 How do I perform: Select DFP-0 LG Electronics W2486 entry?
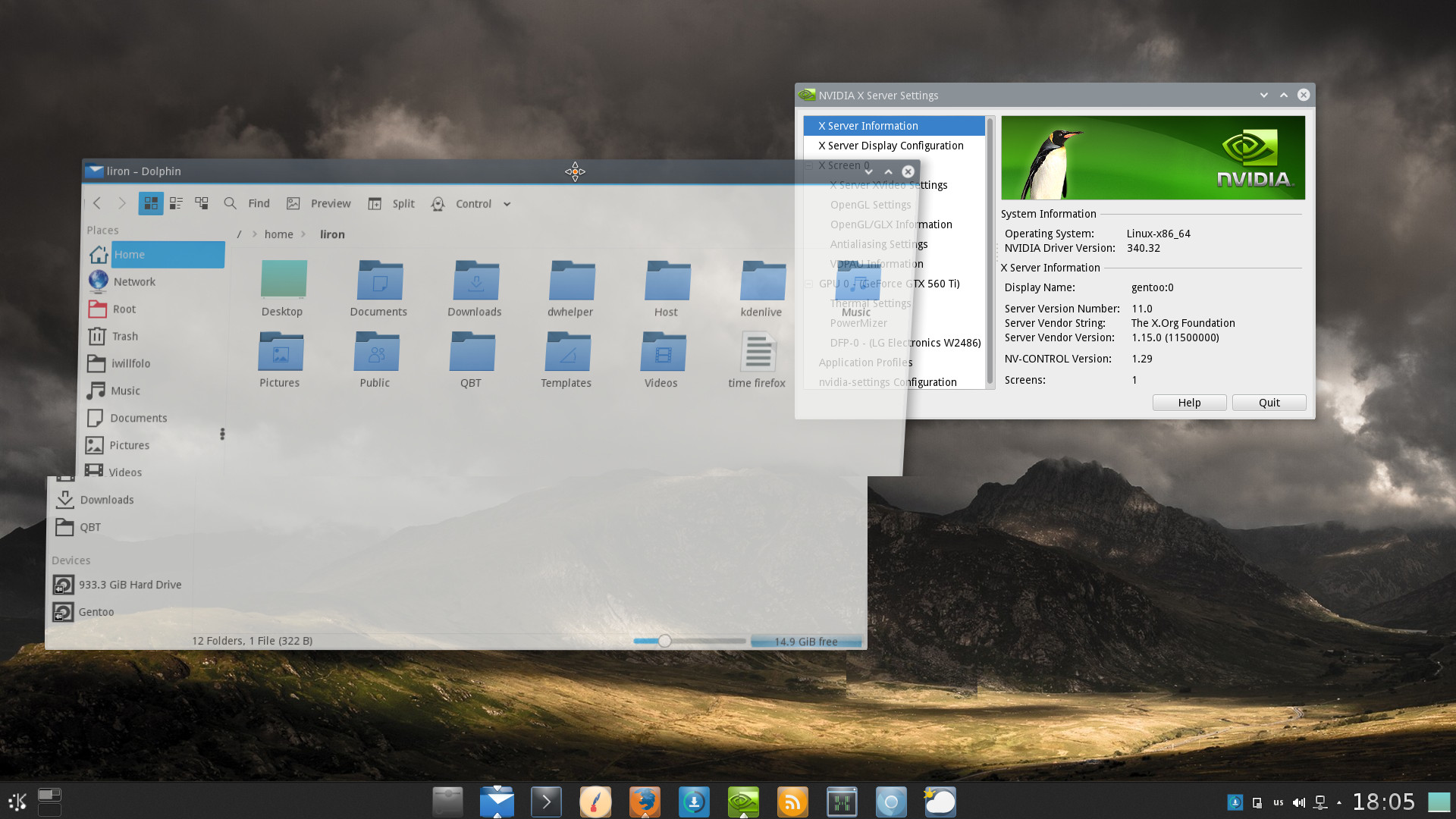(905, 343)
